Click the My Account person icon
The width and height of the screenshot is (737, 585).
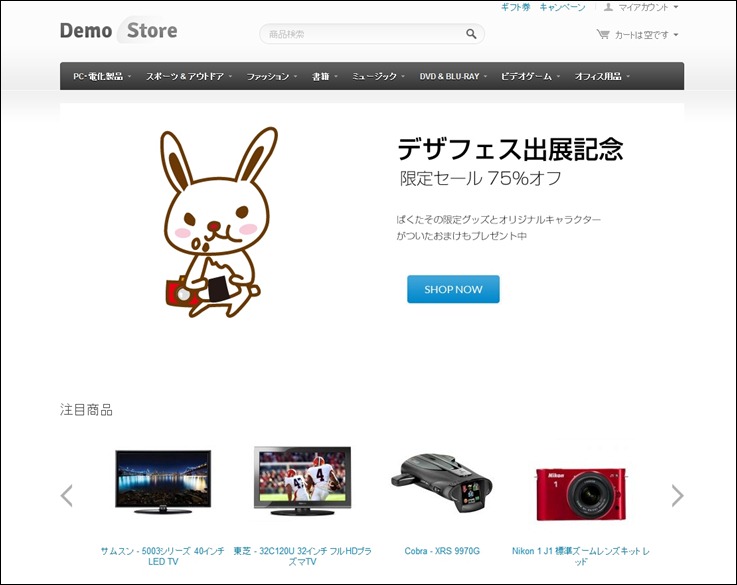(x=608, y=7)
